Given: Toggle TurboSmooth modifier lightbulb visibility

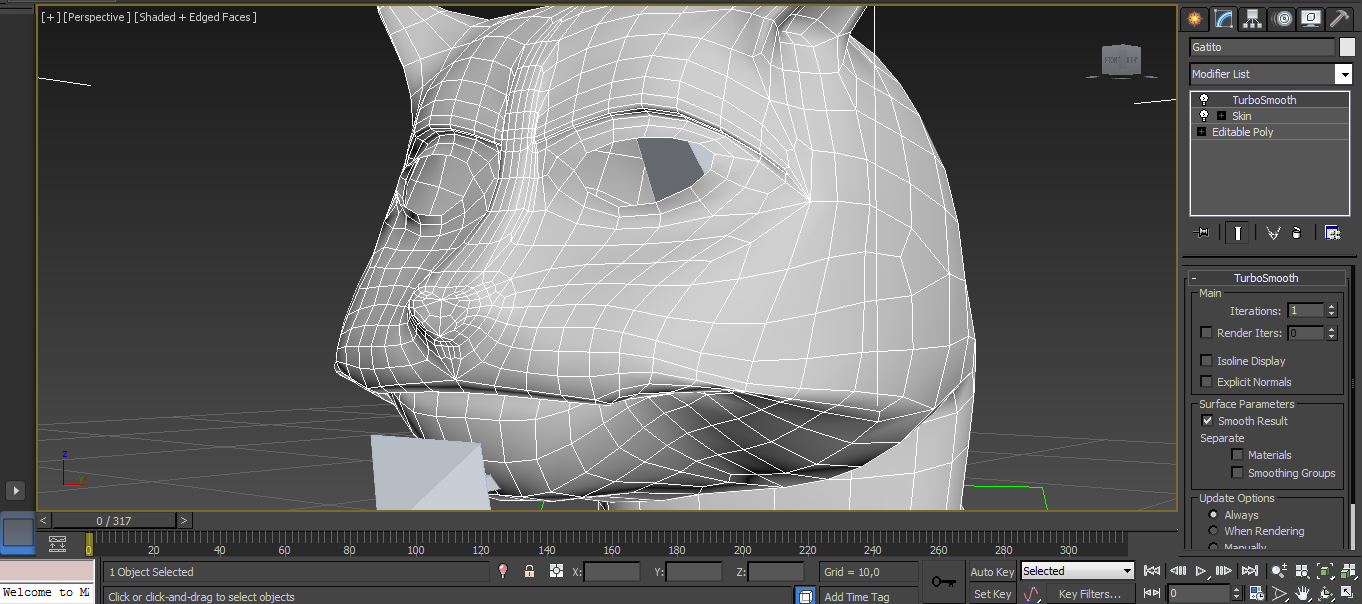Looking at the screenshot, I should click(1204, 100).
